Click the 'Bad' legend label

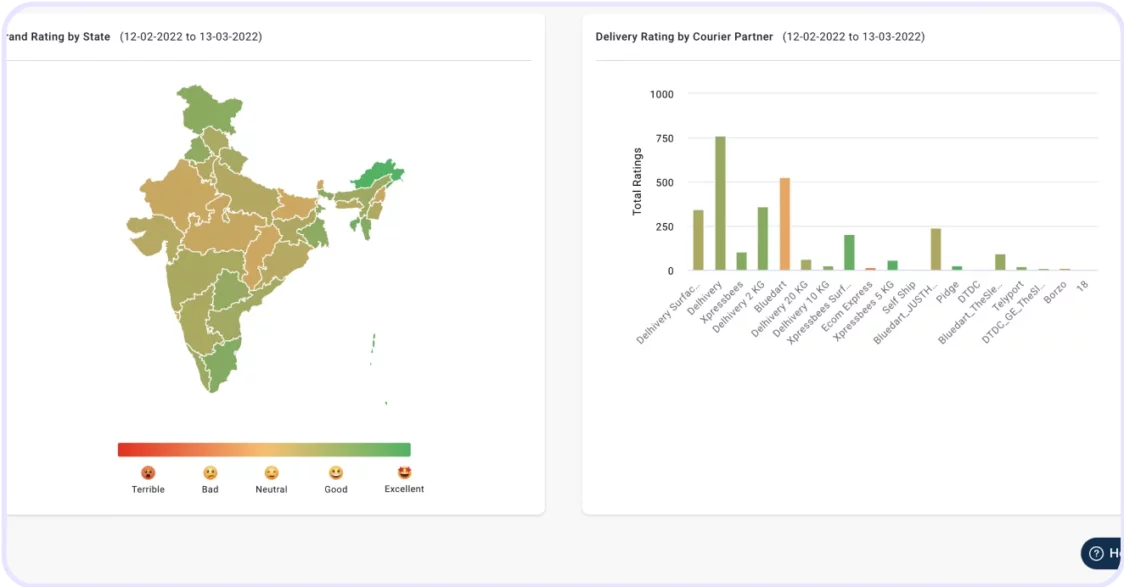[210, 489]
